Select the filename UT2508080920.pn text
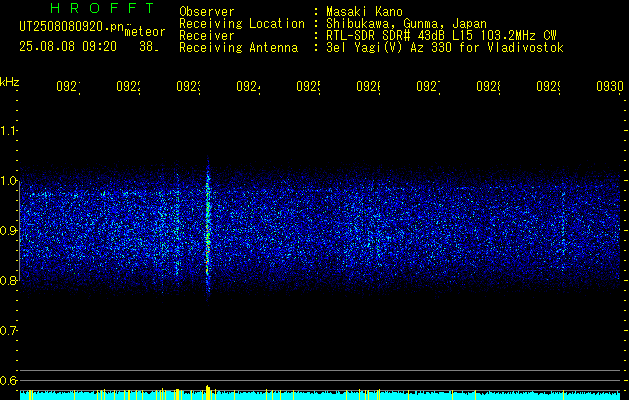Image resolution: width=629 pixels, height=400 pixels. pos(71,27)
